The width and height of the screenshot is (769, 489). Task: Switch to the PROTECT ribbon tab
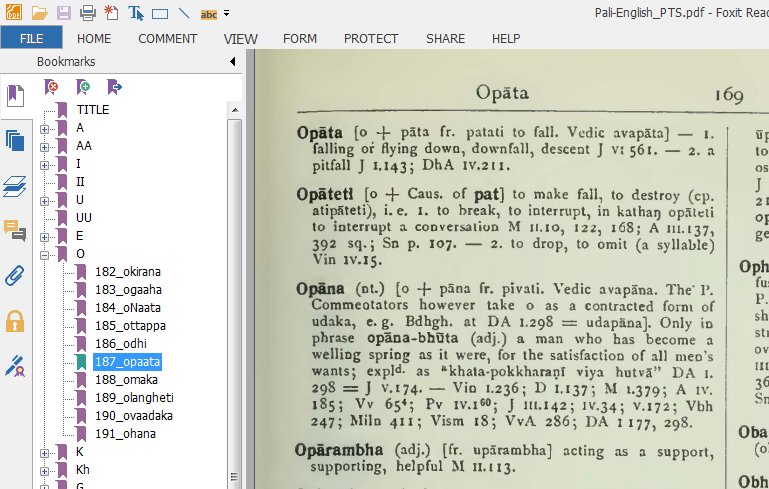371,39
